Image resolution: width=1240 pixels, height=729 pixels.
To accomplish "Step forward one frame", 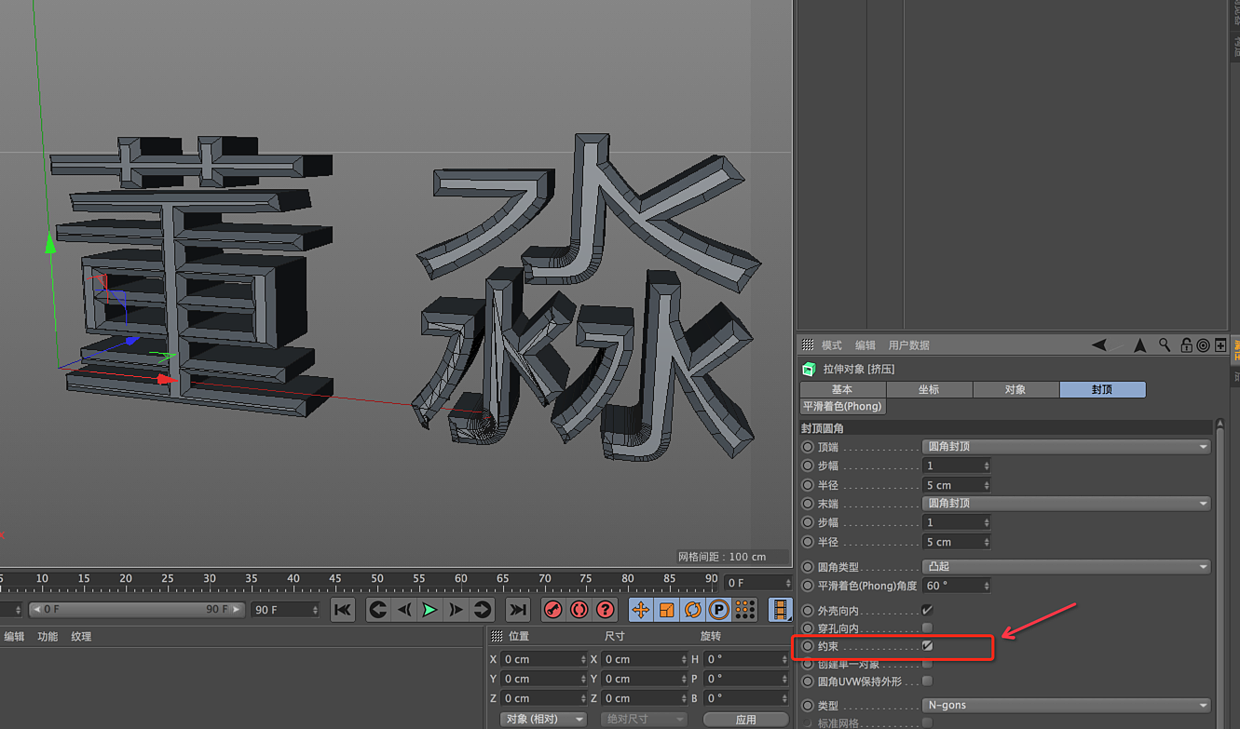I will [455, 609].
